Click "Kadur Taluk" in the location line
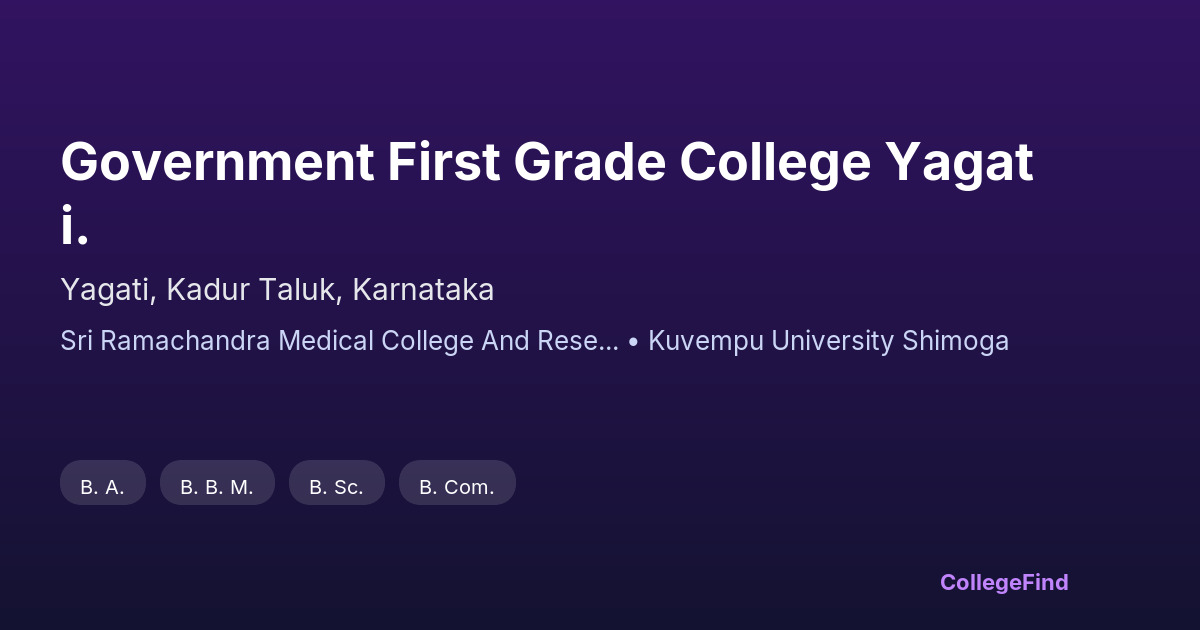1200x630 pixels. [256, 290]
